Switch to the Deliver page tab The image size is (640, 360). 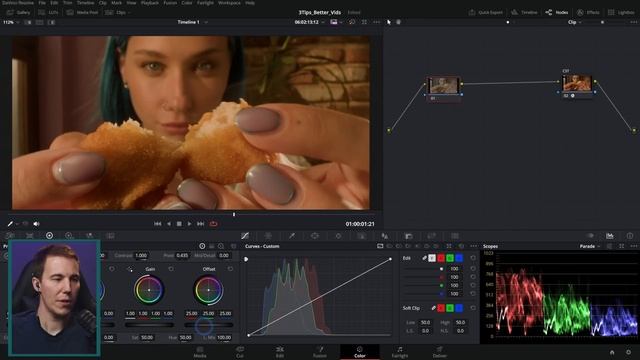coord(440,352)
